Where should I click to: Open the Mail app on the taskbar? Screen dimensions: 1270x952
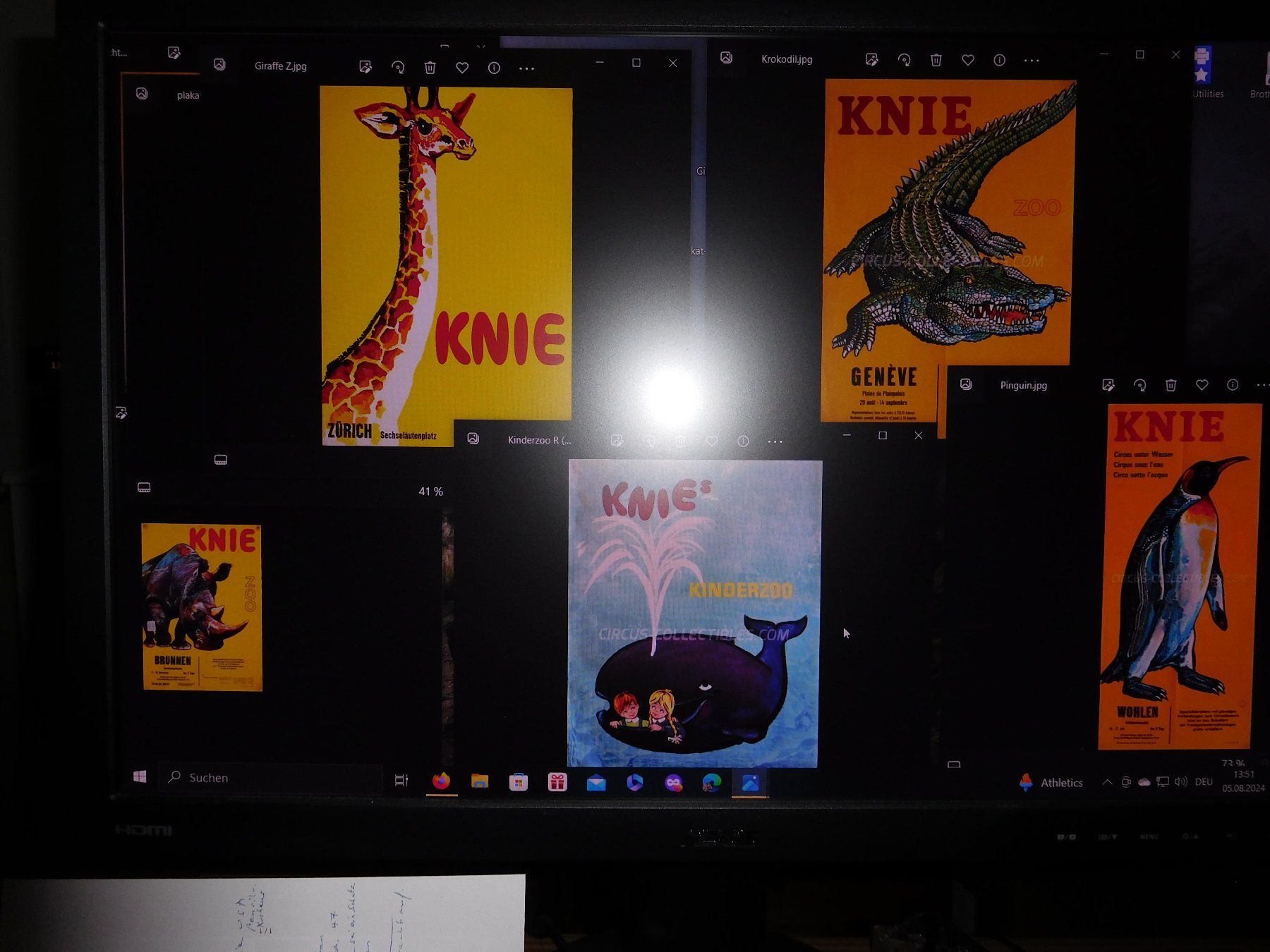coord(596,783)
